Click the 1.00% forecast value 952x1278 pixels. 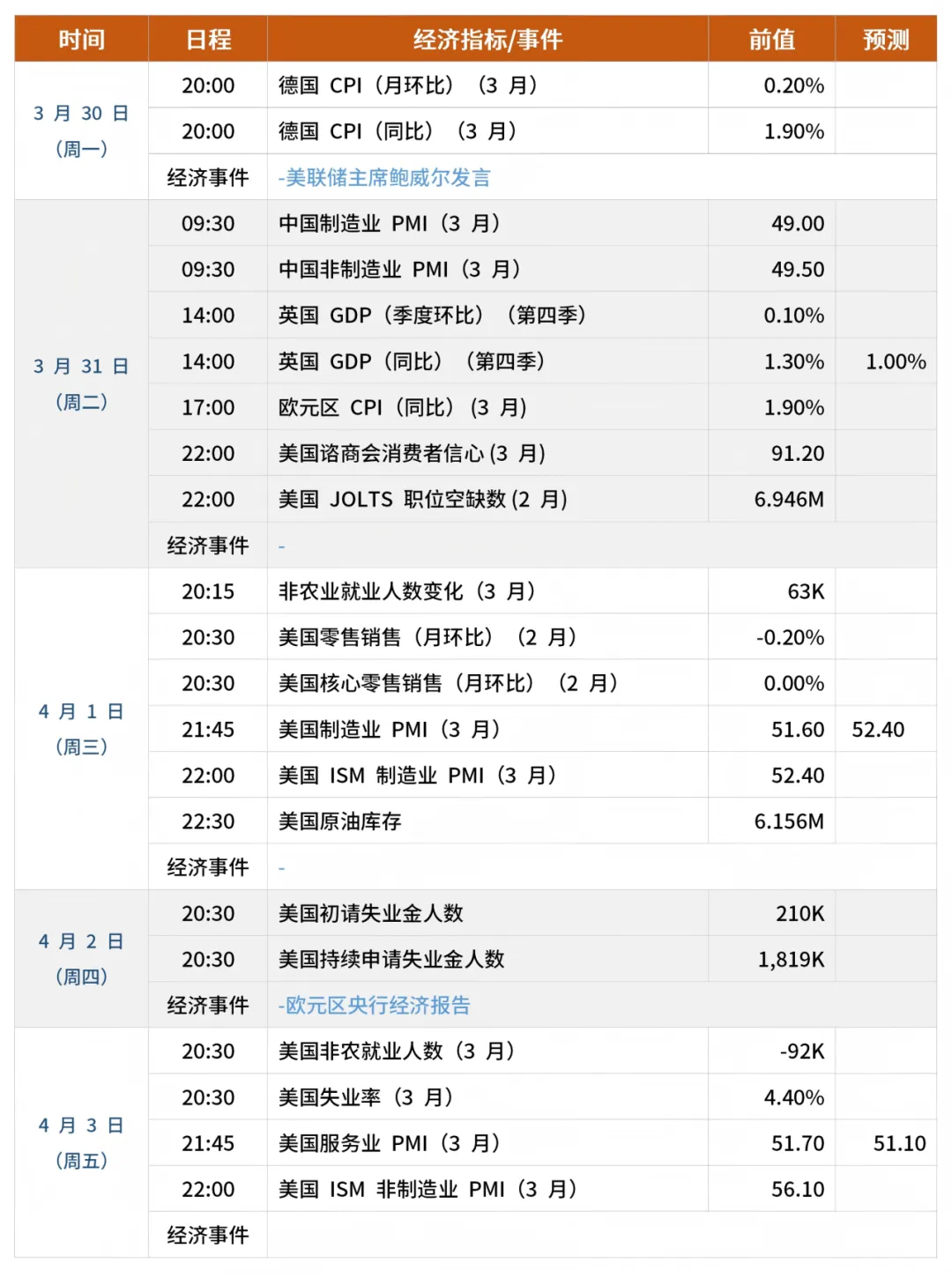click(x=896, y=362)
